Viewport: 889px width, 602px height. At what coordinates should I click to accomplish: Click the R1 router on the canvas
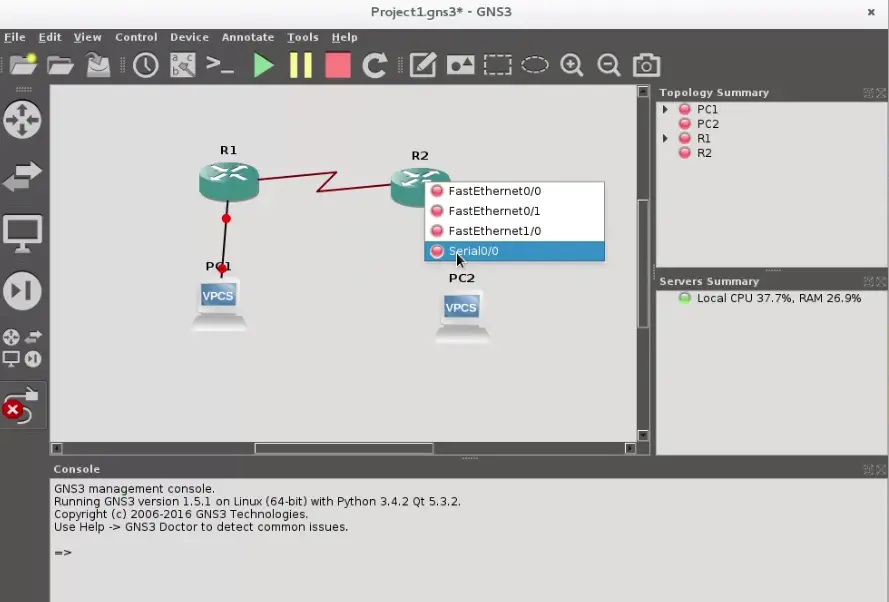[x=228, y=181]
